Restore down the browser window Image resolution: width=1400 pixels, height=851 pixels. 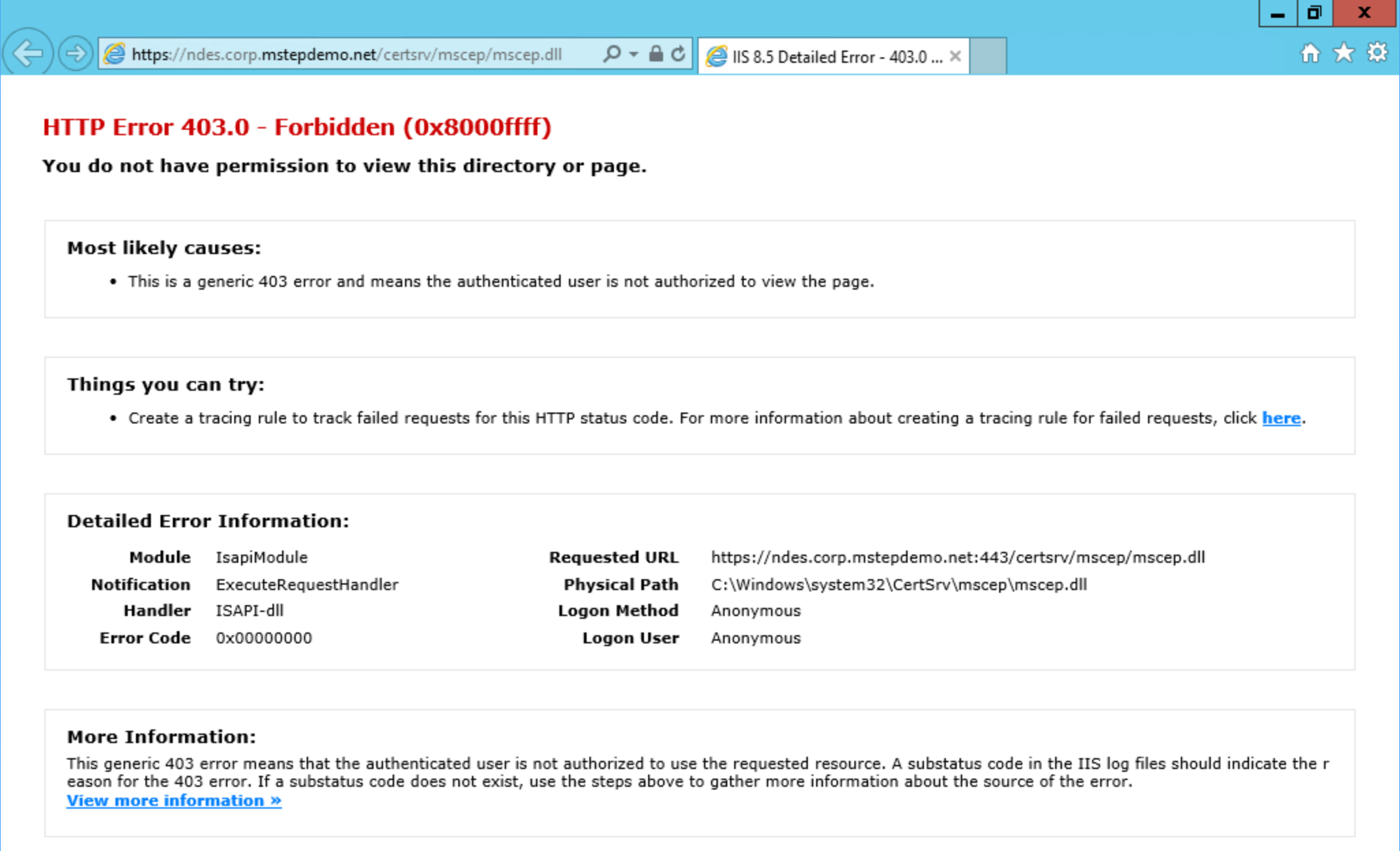(1314, 14)
